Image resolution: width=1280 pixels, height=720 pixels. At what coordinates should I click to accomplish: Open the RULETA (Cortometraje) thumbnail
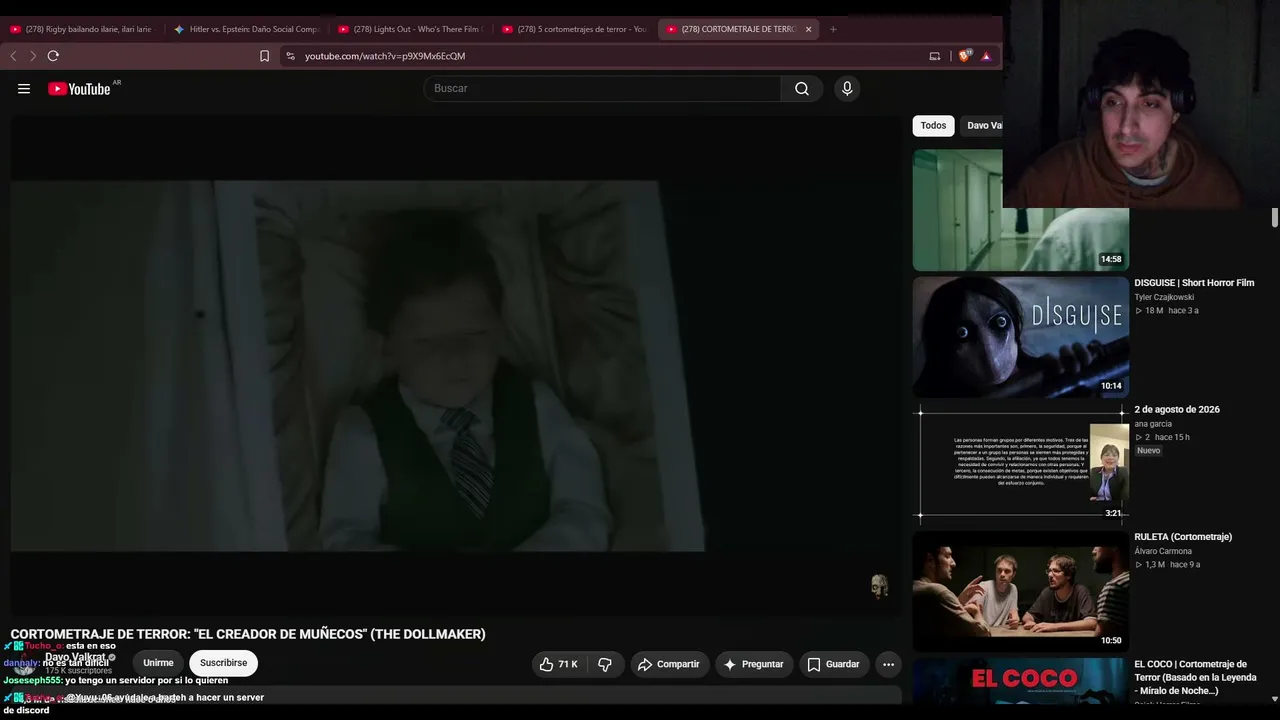[x=1021, y=591]
